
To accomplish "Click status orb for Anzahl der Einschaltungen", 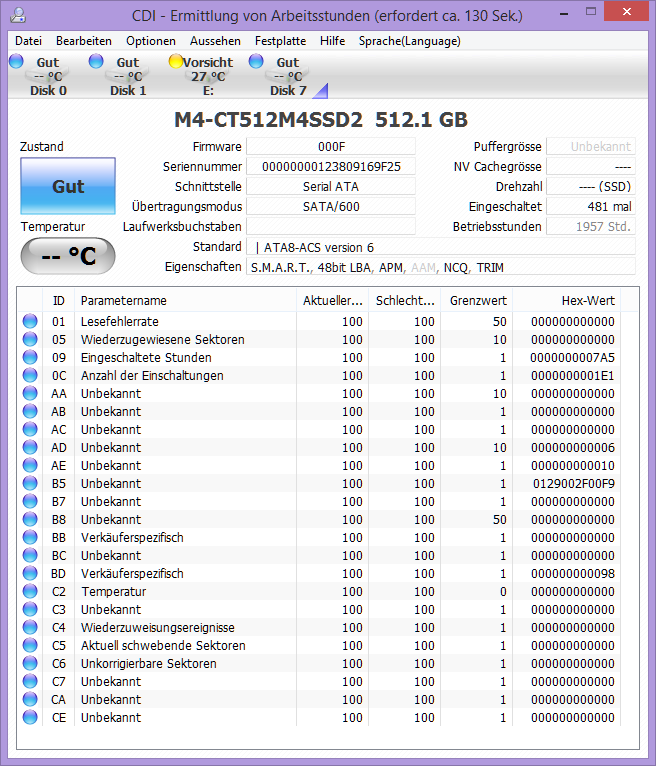I will (x=30, y=375).
